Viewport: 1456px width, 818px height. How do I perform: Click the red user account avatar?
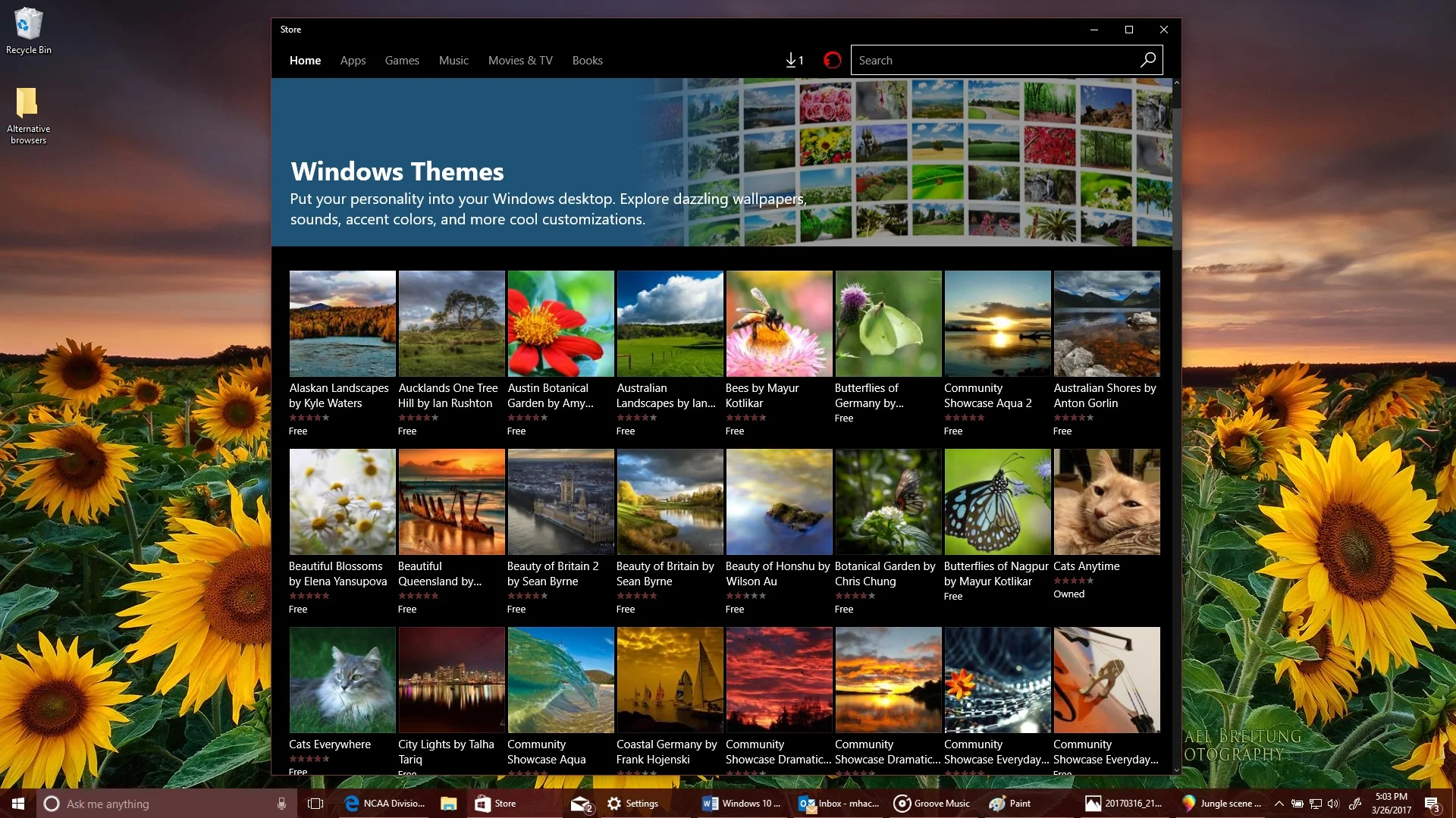[832, 60]
